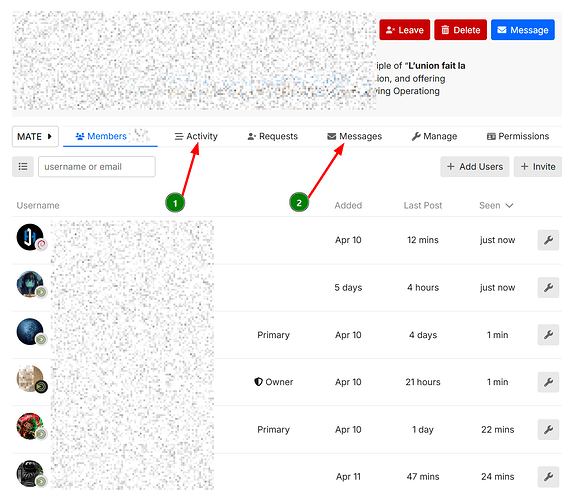The width and height of the screenshot is (569, 500).
Task: Toggle the member list view icon
Action: pyautogui.click(x=23, y=167)
